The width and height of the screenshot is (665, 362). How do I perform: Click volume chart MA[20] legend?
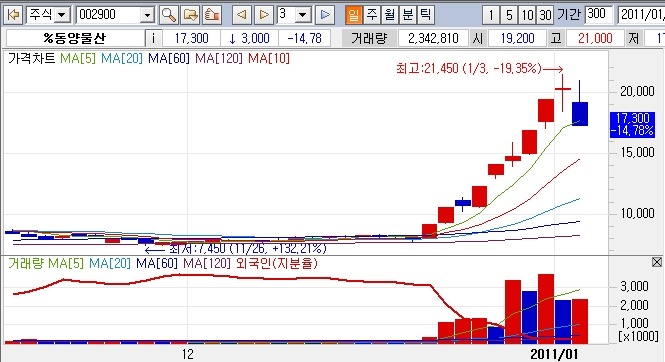point(110,263)
